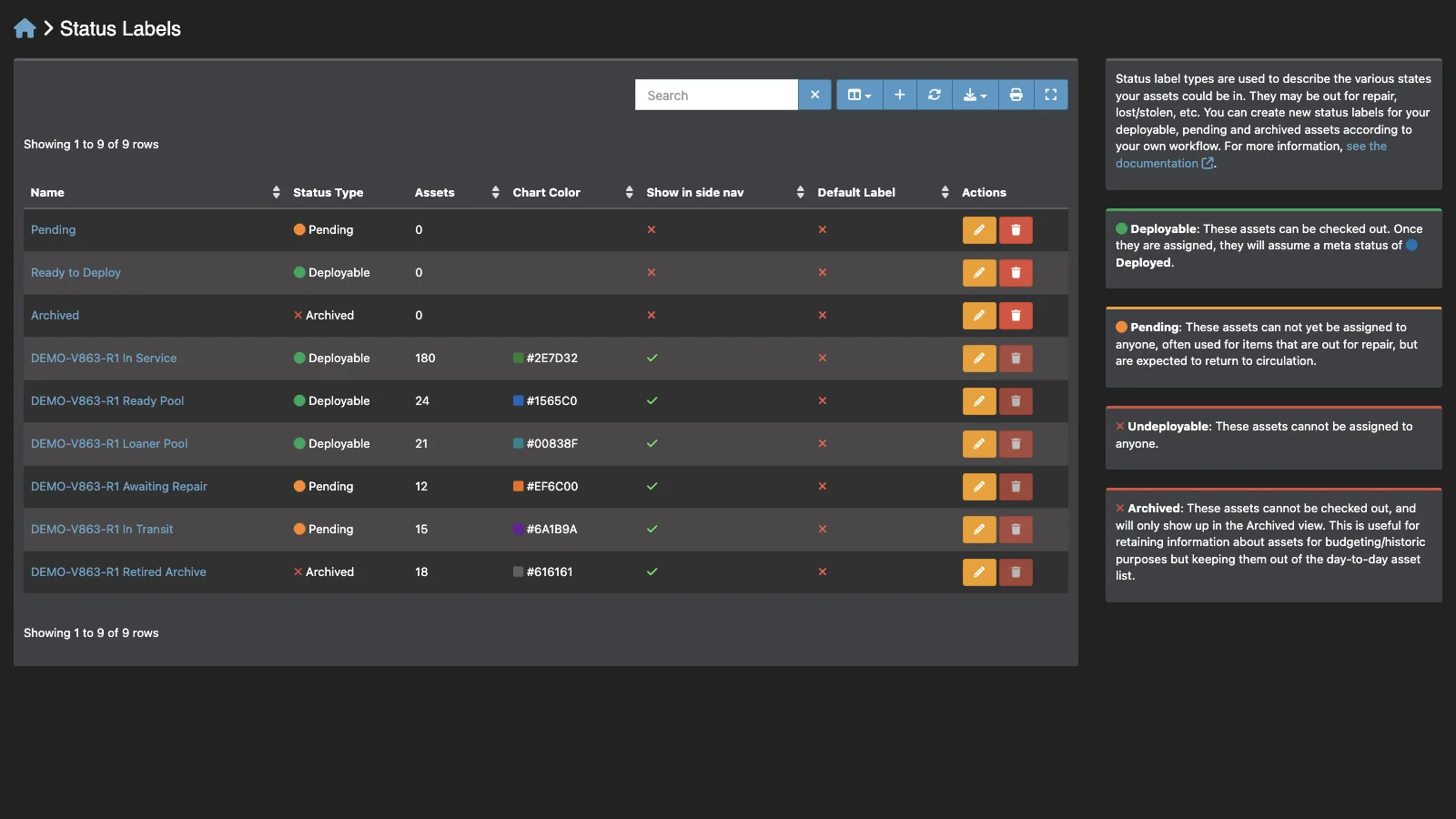The height and width of the screenshot is (819, 1456).
Task: Open DEMO-V863-R1 Retired Archive link
Action: pyautogui.click(x=118, y=572)
